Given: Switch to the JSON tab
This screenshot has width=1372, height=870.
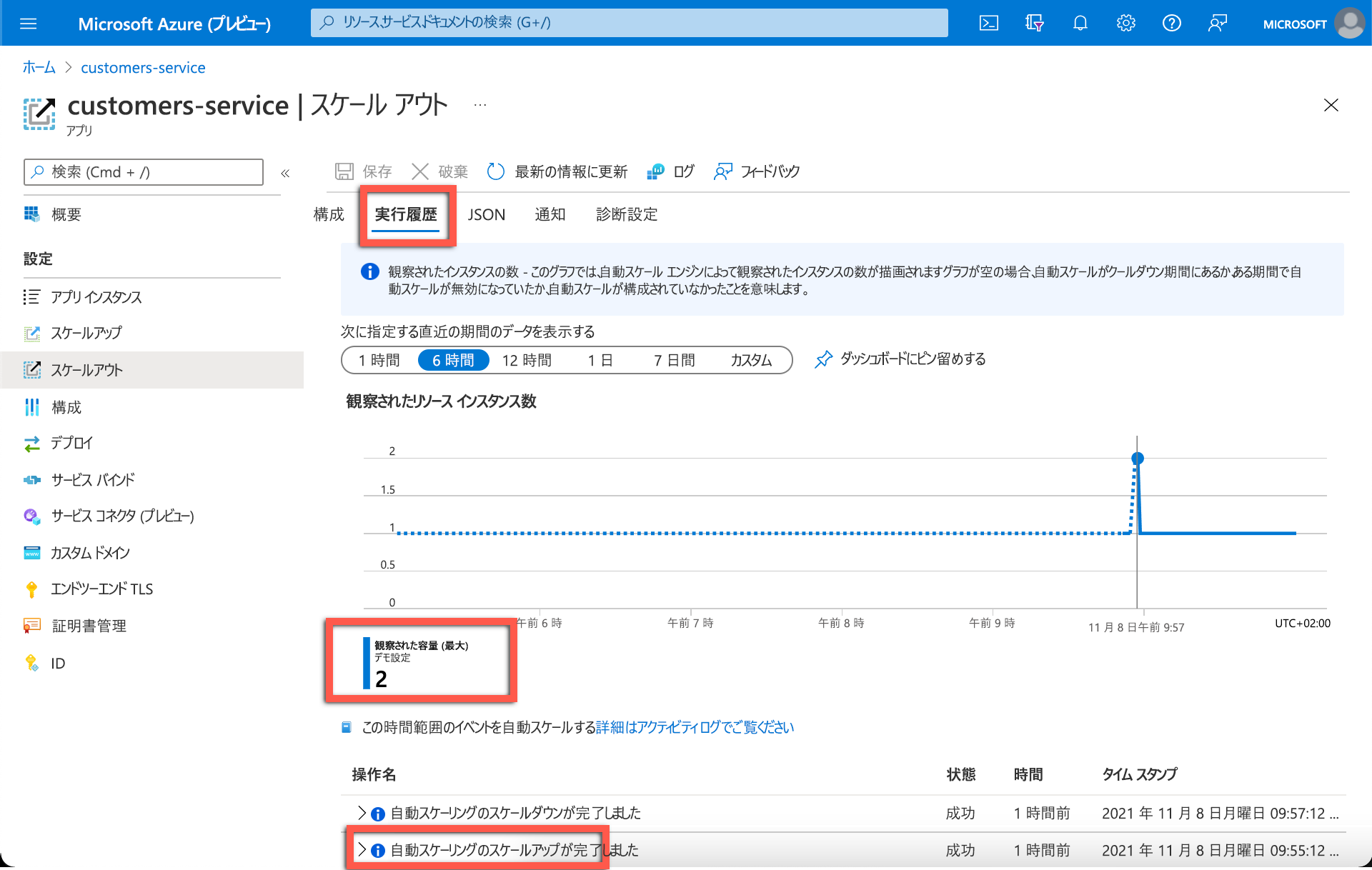Looking at the screenshot, I should coord(486,214).
